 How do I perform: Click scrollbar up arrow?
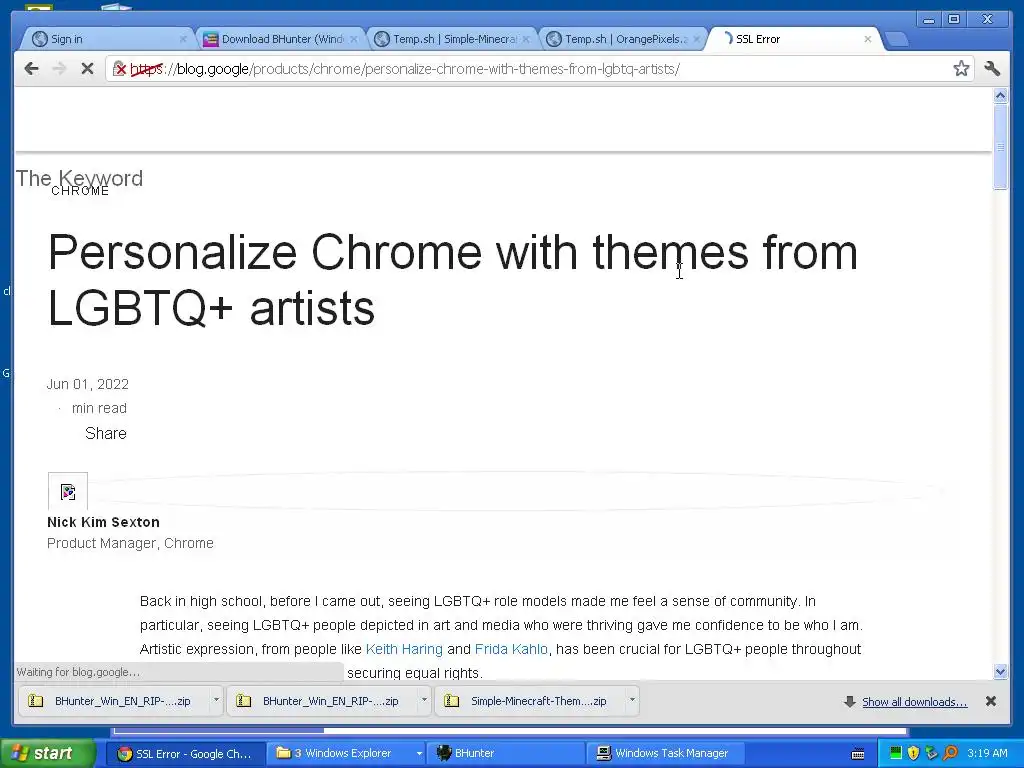(x=1000, y=96)
